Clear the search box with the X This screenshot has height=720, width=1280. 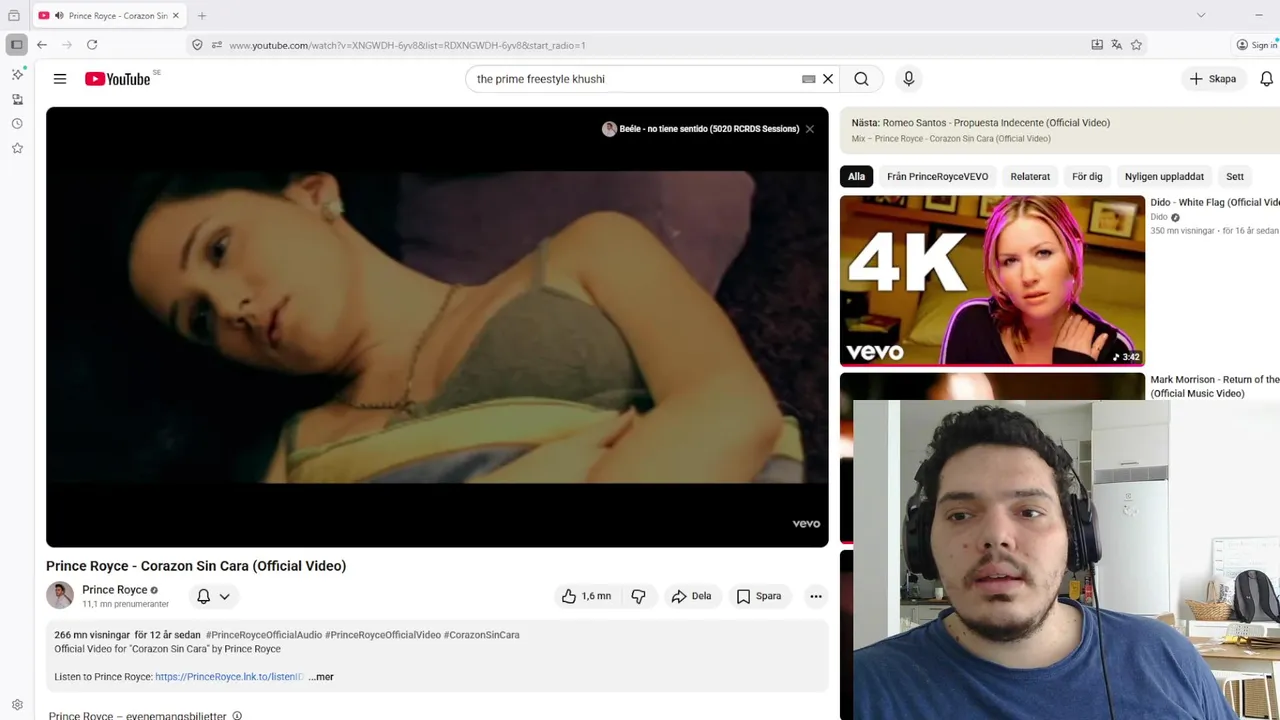click(828, 79)
